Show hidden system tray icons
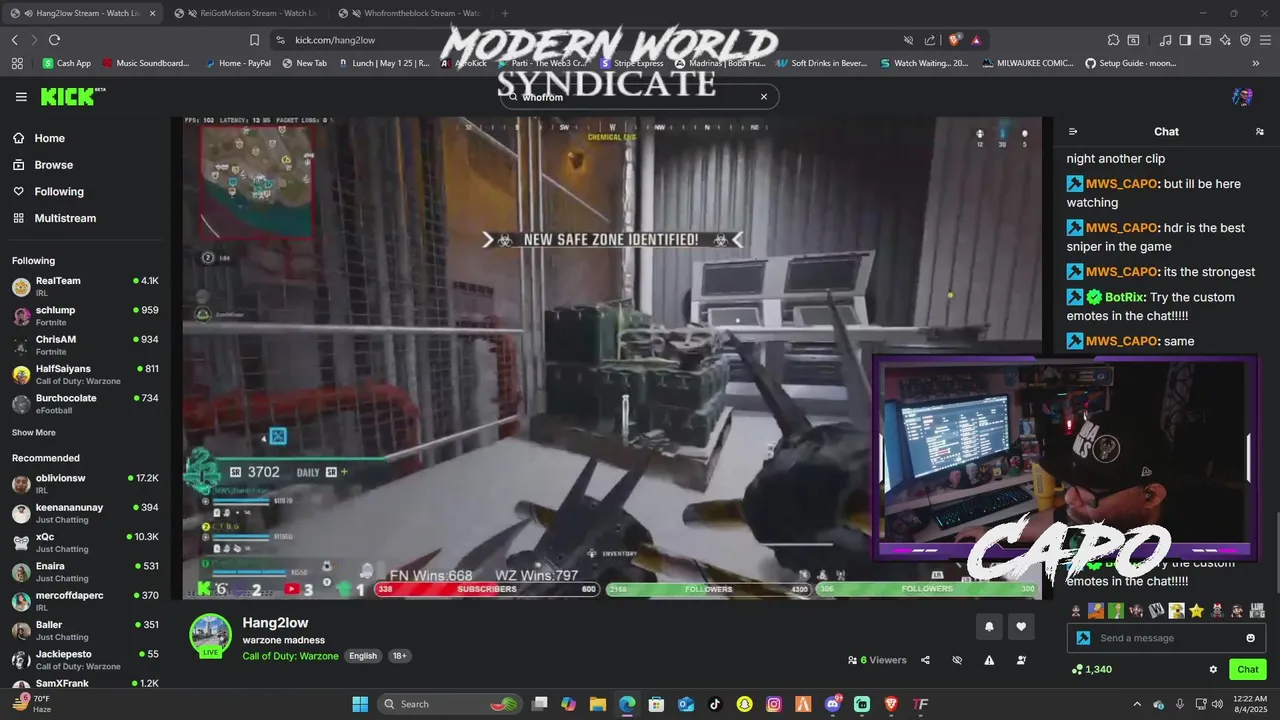 tap(1136, 704)
